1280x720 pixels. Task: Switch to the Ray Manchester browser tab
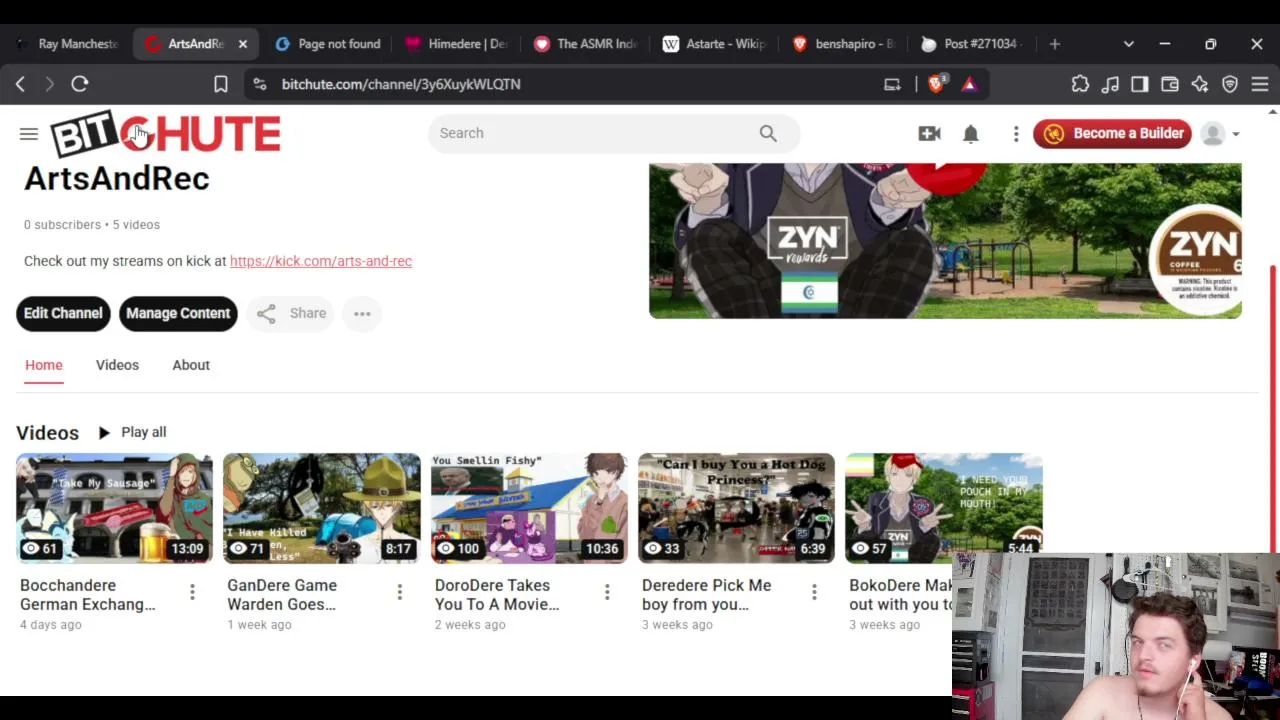(x=68, y=44)
